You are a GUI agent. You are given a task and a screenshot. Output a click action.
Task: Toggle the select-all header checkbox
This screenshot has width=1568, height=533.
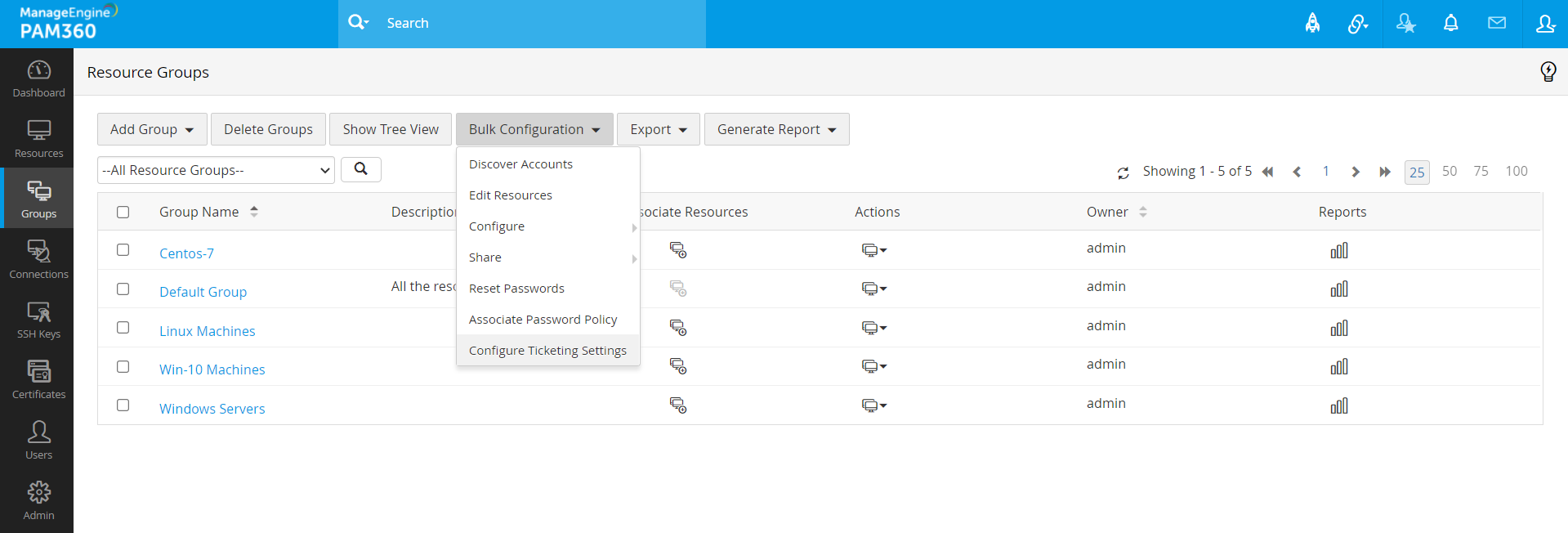tap(123, 213)
